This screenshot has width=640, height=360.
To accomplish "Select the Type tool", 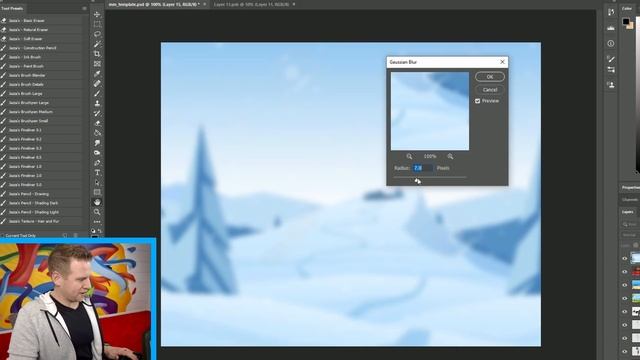I will [97, 173].
